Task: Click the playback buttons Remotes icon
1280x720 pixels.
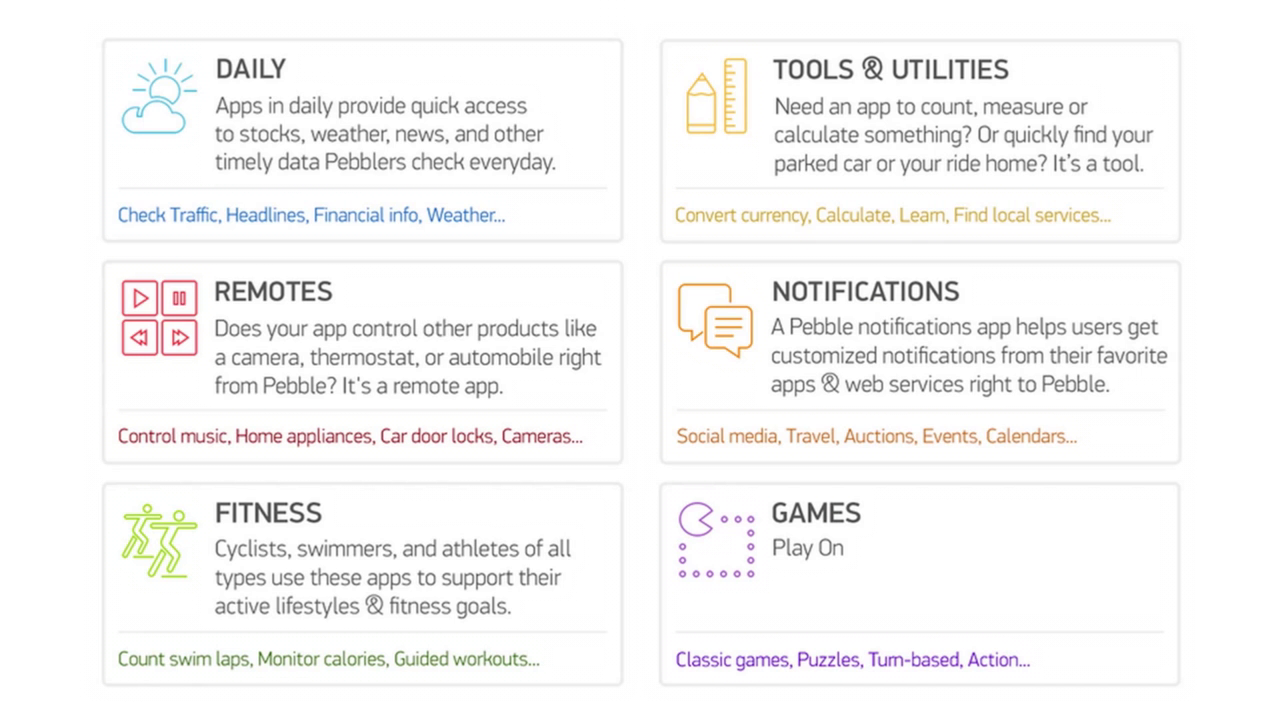Action: (159, 318)
